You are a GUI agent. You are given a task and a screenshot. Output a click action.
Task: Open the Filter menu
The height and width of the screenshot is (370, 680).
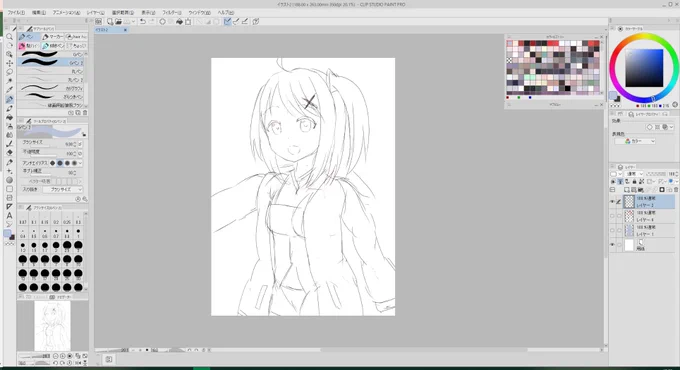point(172,13)
